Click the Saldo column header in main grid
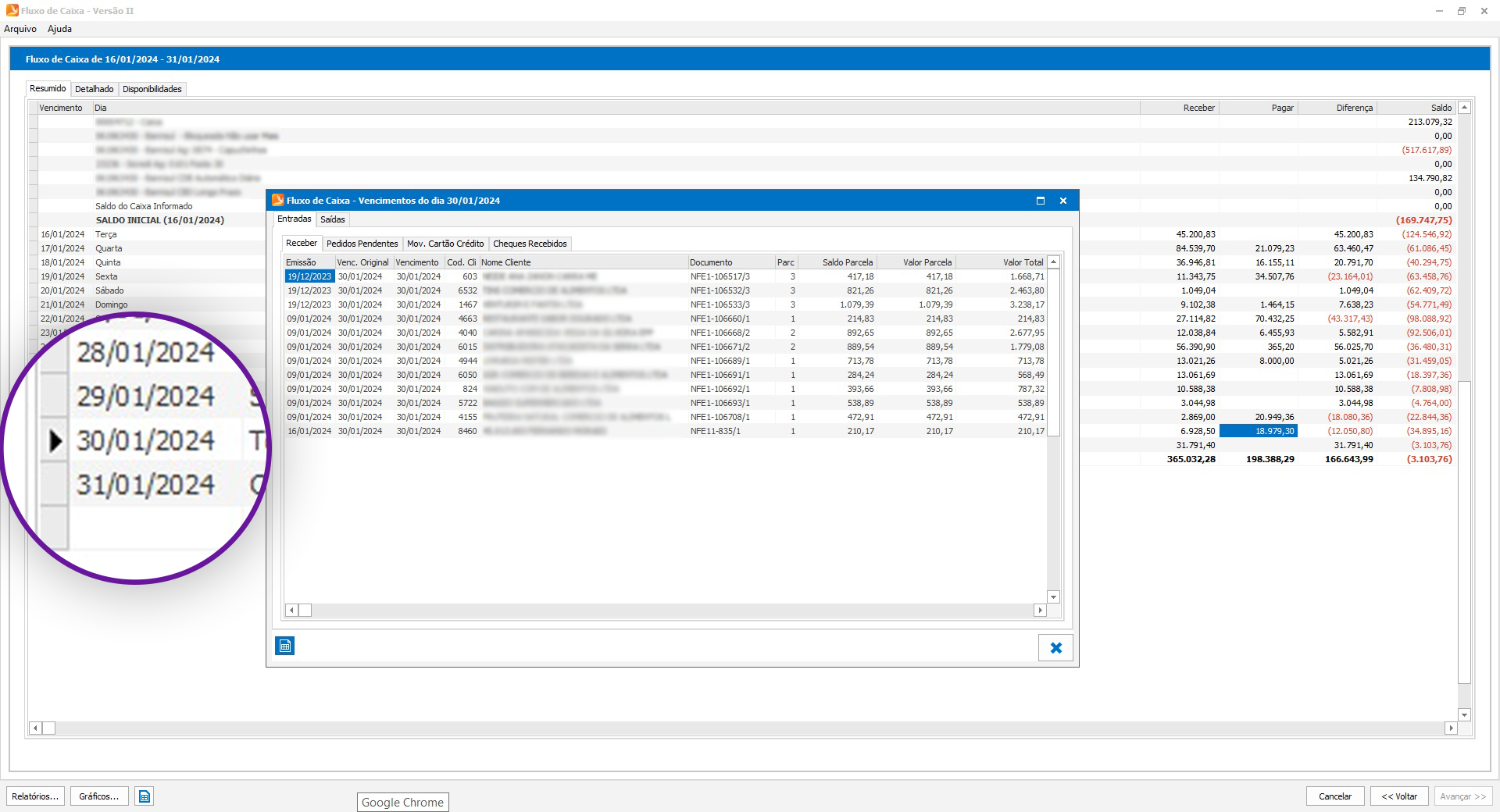 [x=1416, y=108]
